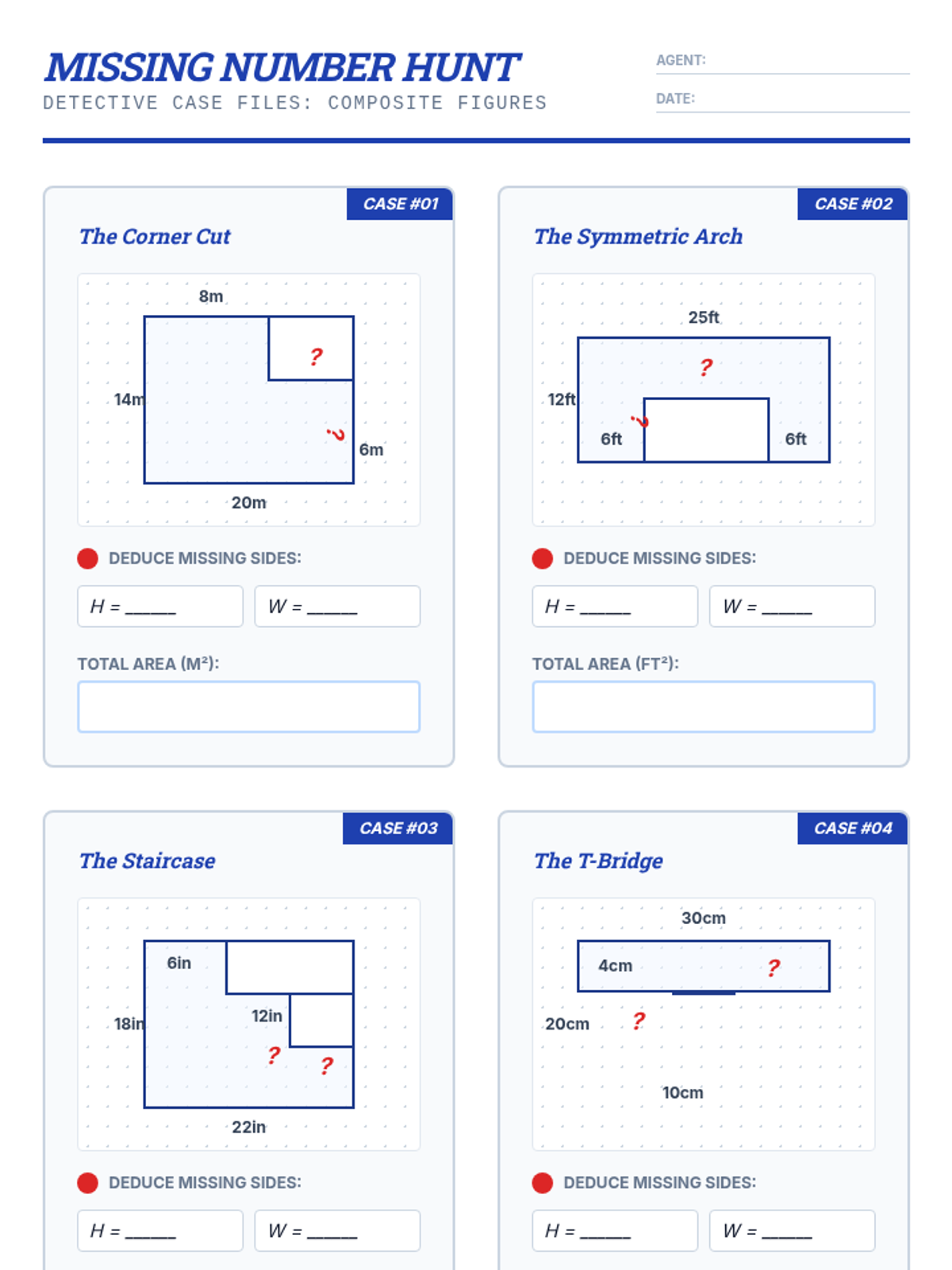Click the W field in Case #02
Image resolution: width=952 pixels, height=1270 pixels.
(792, 606)
